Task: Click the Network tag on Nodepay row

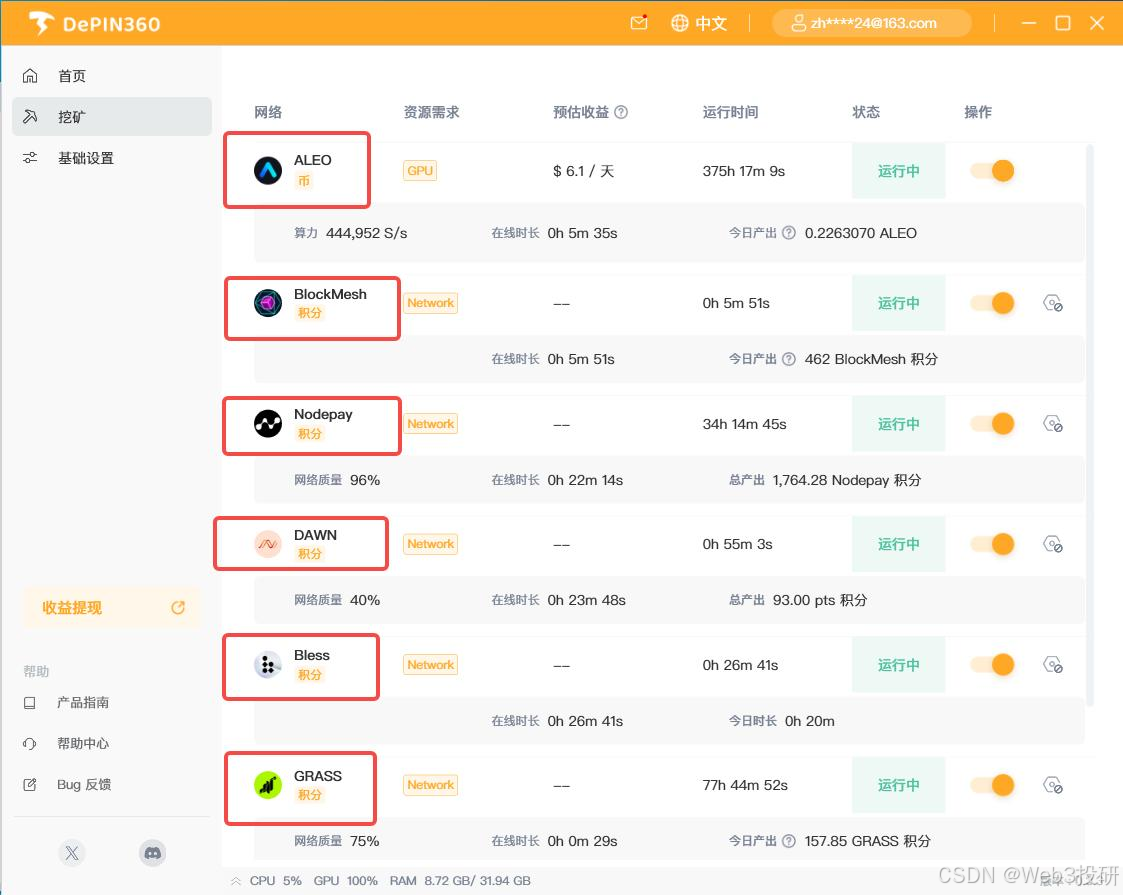Action: 430,424
